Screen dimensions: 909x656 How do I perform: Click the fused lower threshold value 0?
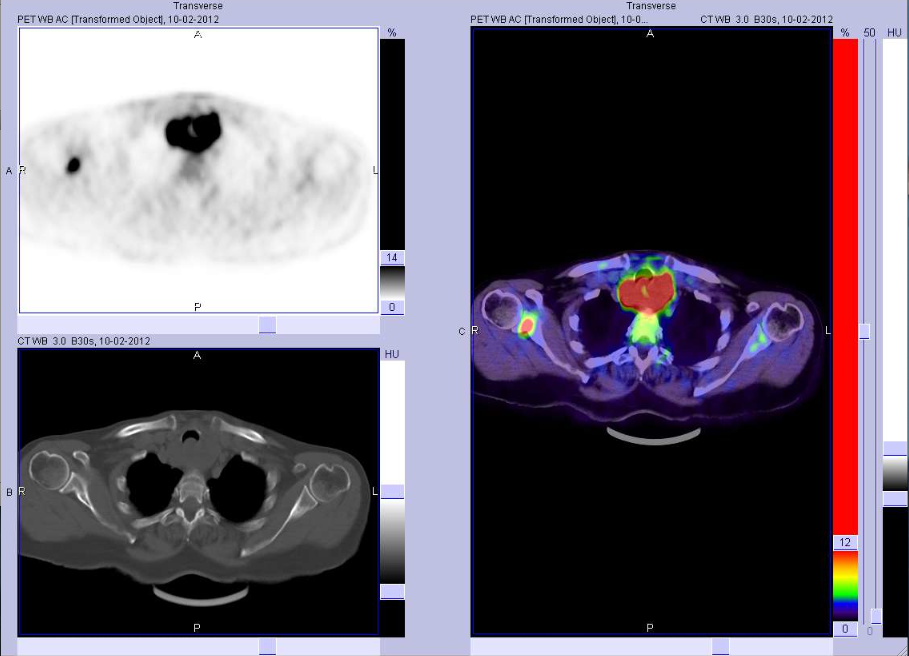pos(845,629)
